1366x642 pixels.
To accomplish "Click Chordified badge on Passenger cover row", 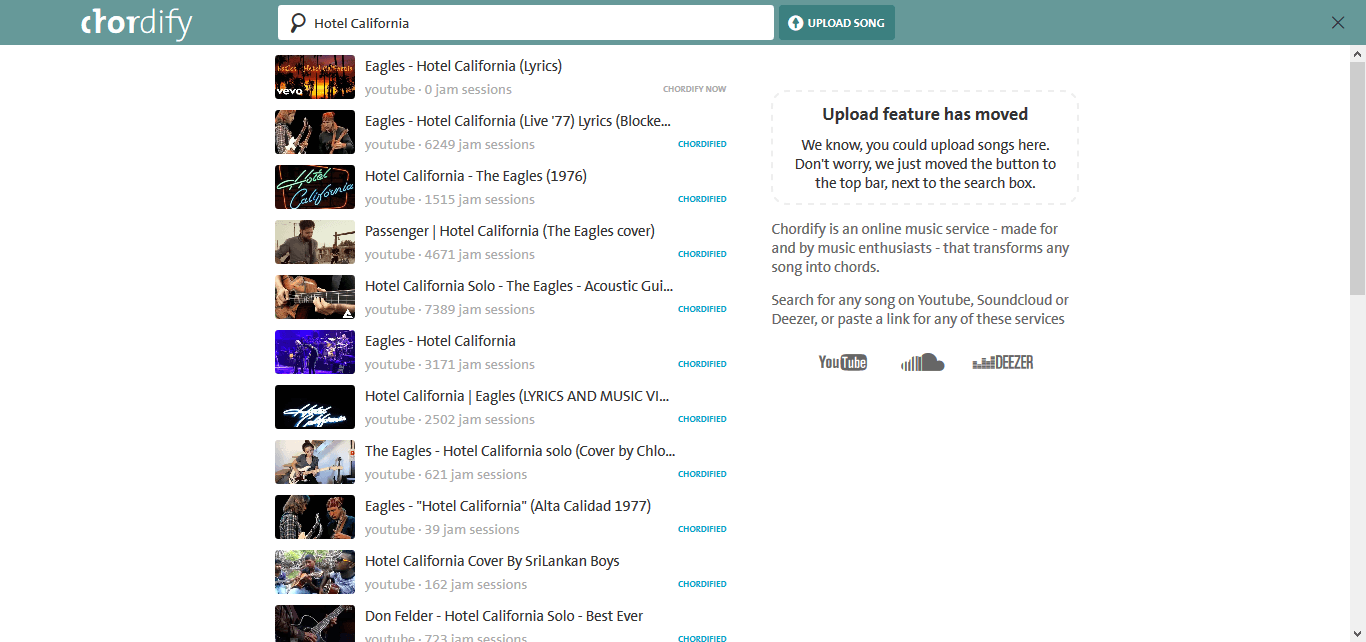I will pos(702,254).
